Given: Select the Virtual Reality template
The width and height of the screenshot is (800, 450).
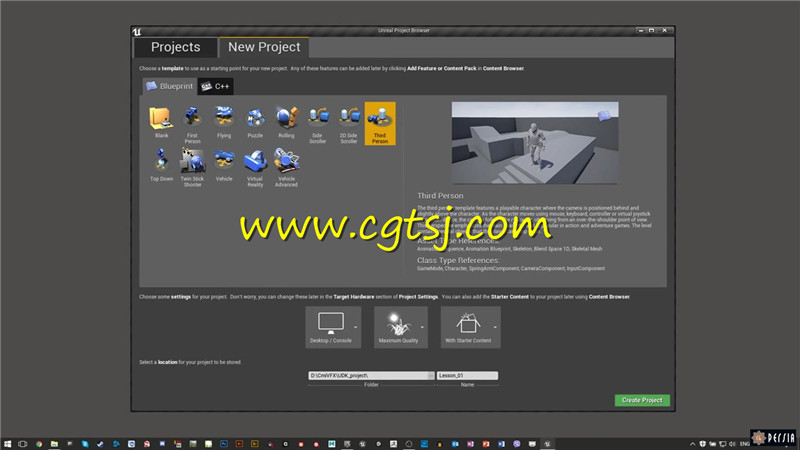Looking at the screenshot, I should click(255, 167).
